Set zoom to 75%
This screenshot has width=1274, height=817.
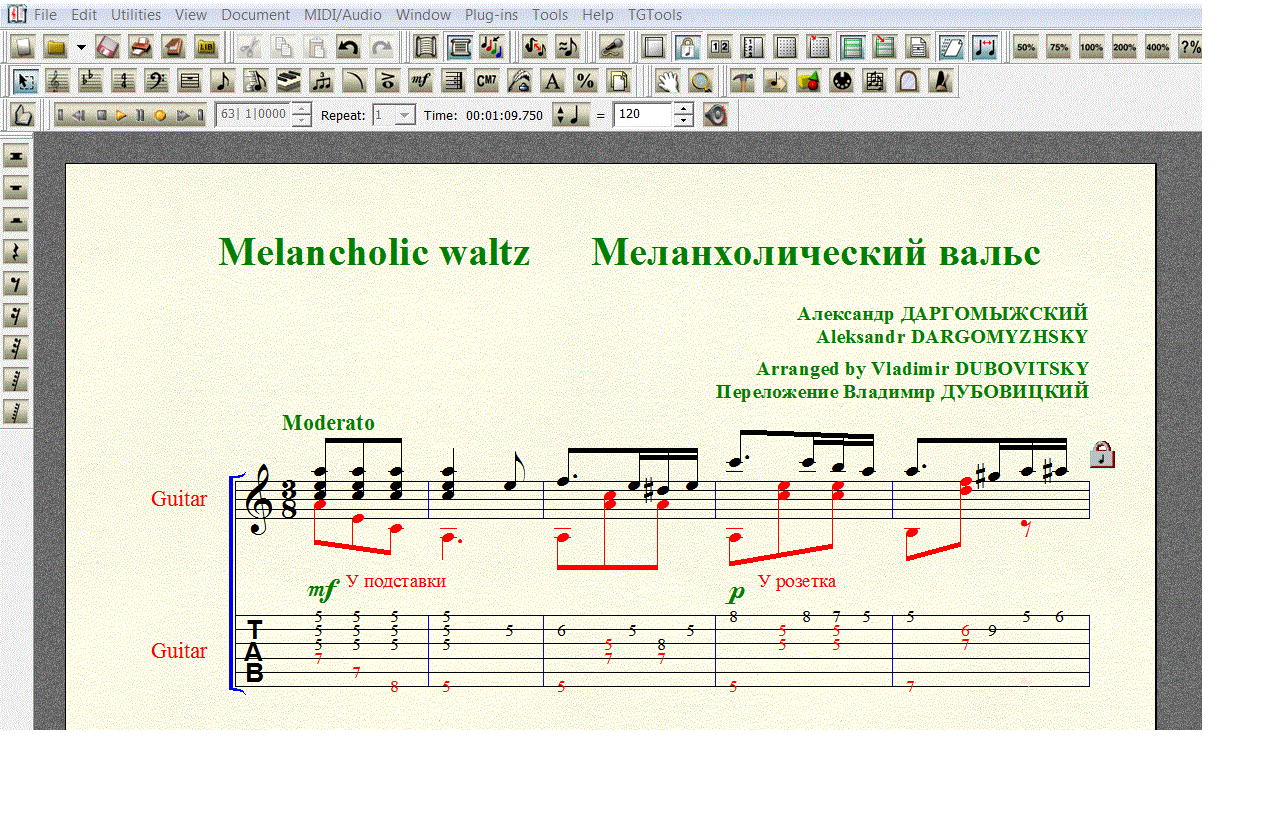[1059, 47]
